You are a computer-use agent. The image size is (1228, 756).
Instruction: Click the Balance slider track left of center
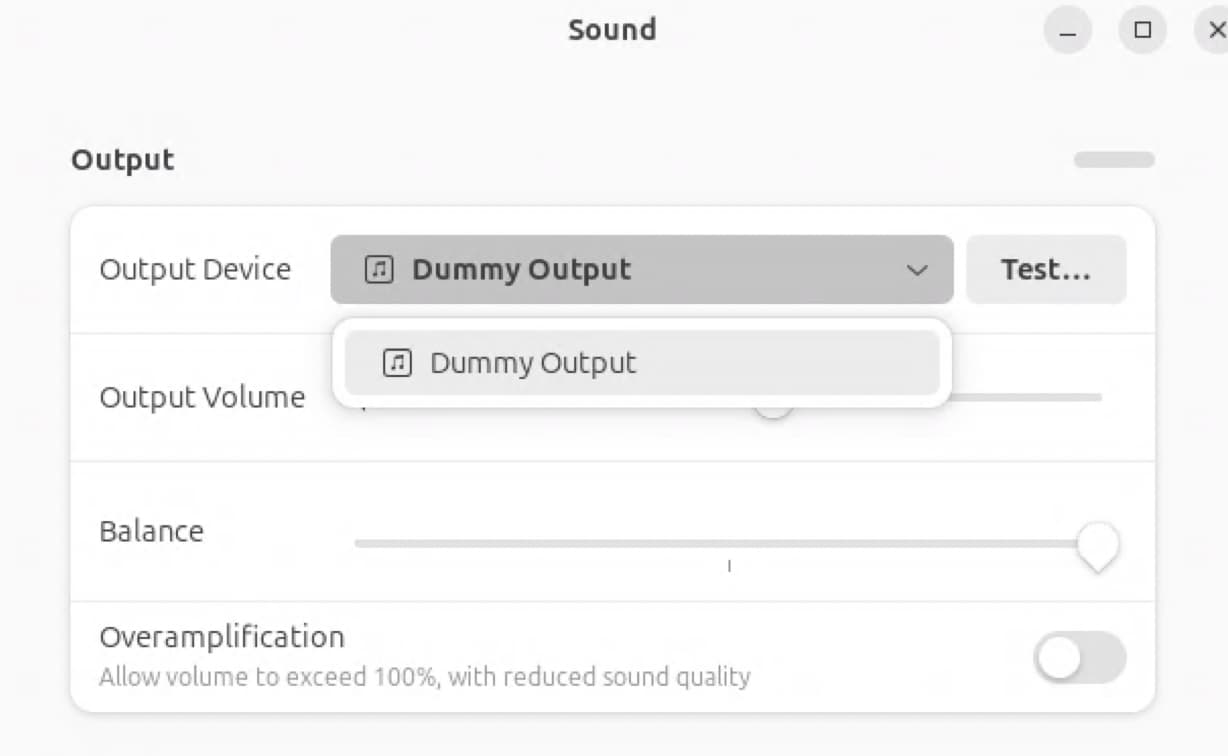[x=540, y=544]
